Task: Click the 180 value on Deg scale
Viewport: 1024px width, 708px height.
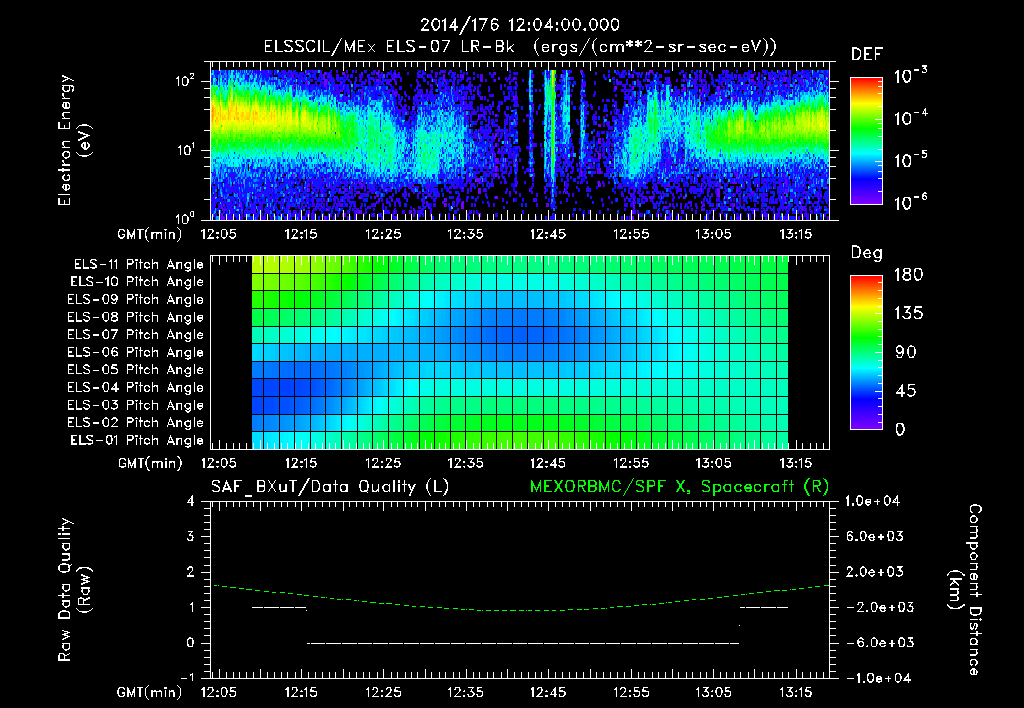Action: 908,275
